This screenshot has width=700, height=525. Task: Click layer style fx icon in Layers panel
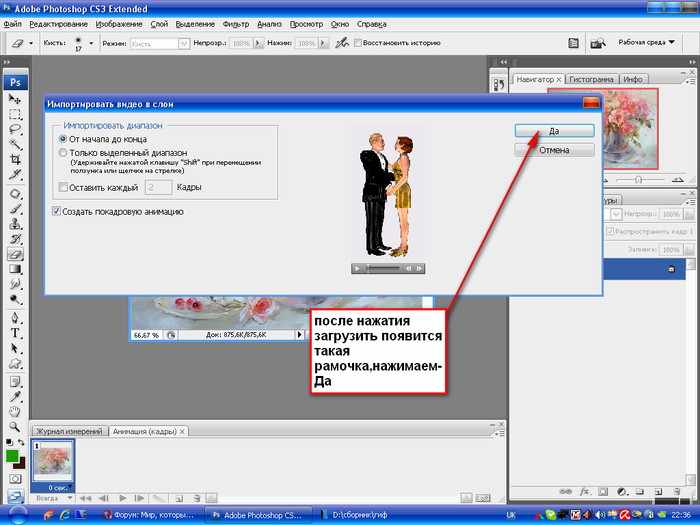coord(584,492)
